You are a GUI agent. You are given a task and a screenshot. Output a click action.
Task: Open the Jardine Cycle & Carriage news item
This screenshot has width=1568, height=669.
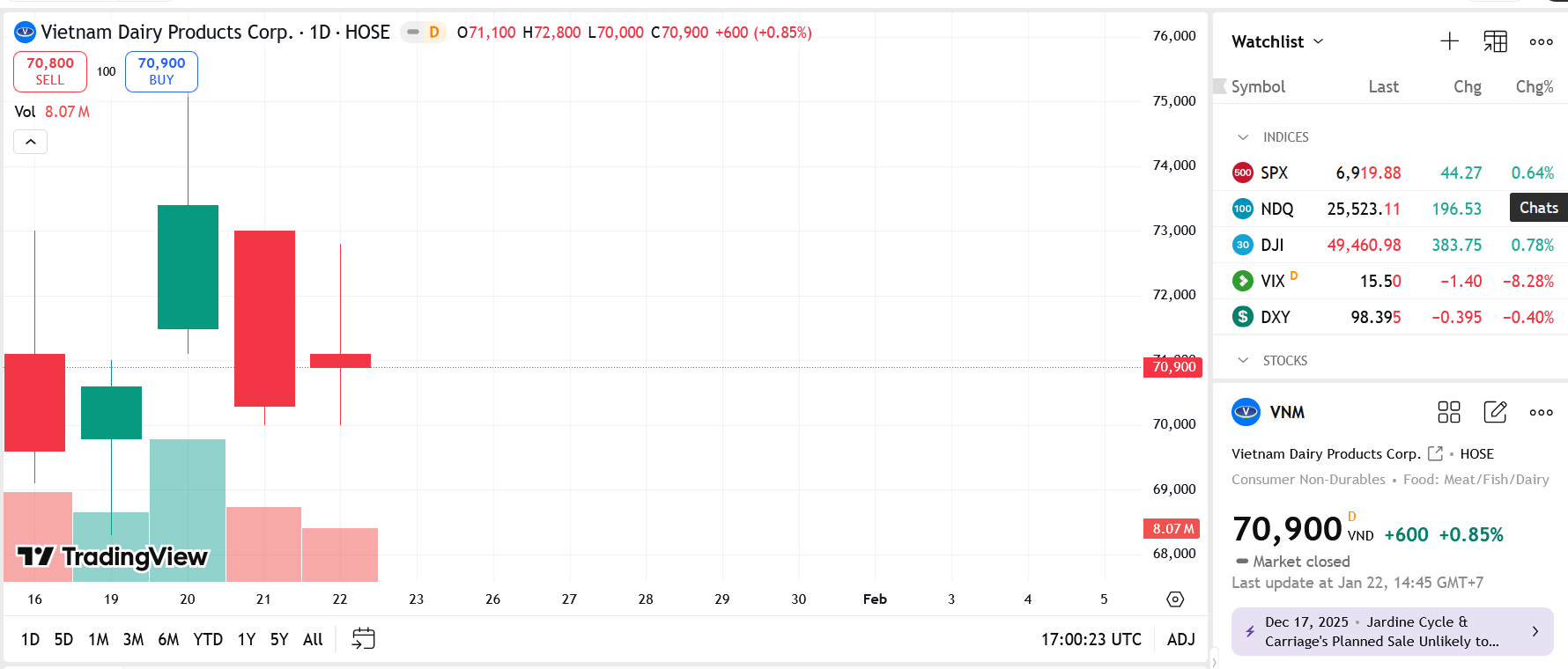coord(1392,632)
